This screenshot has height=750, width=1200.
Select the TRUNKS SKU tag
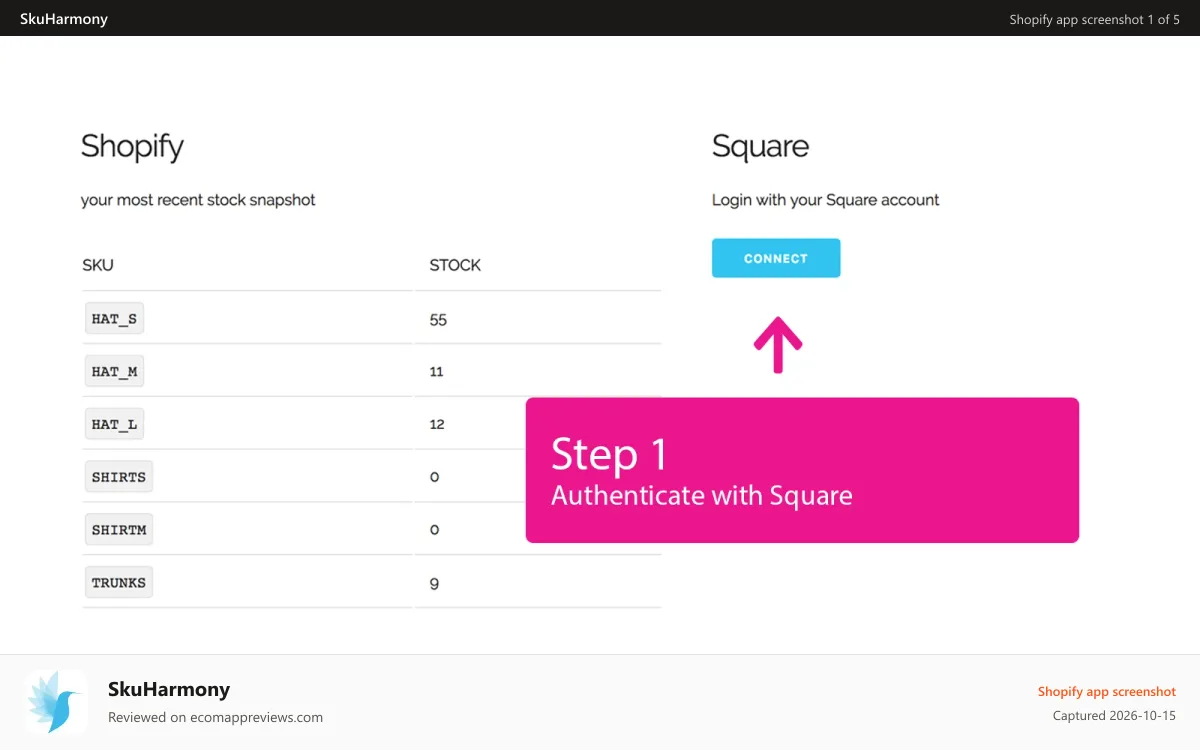click(x=119, y=582)
